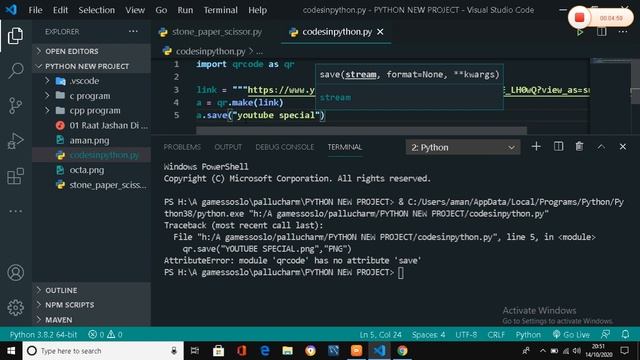Open the Run menu
640x360 pixels.
[185, 10]
